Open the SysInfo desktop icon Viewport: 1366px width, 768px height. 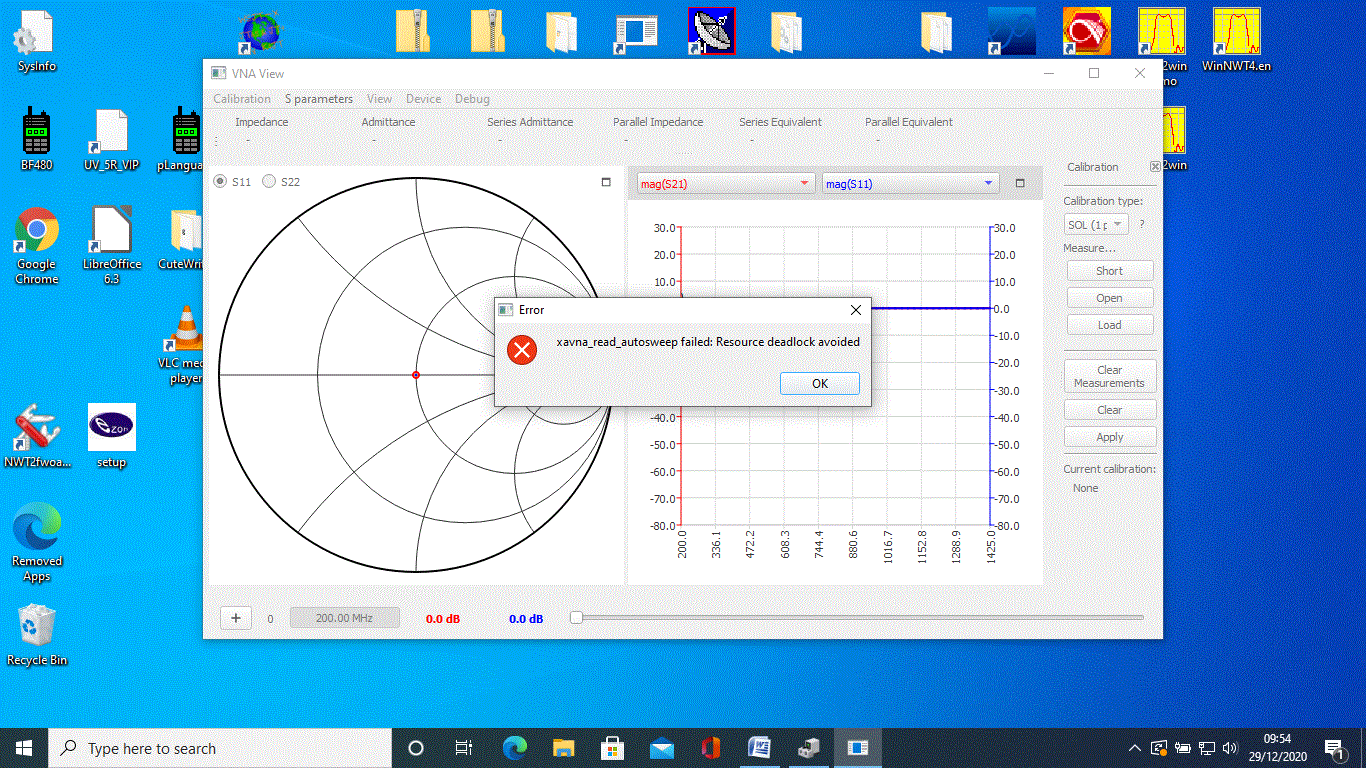pos(37,42)
